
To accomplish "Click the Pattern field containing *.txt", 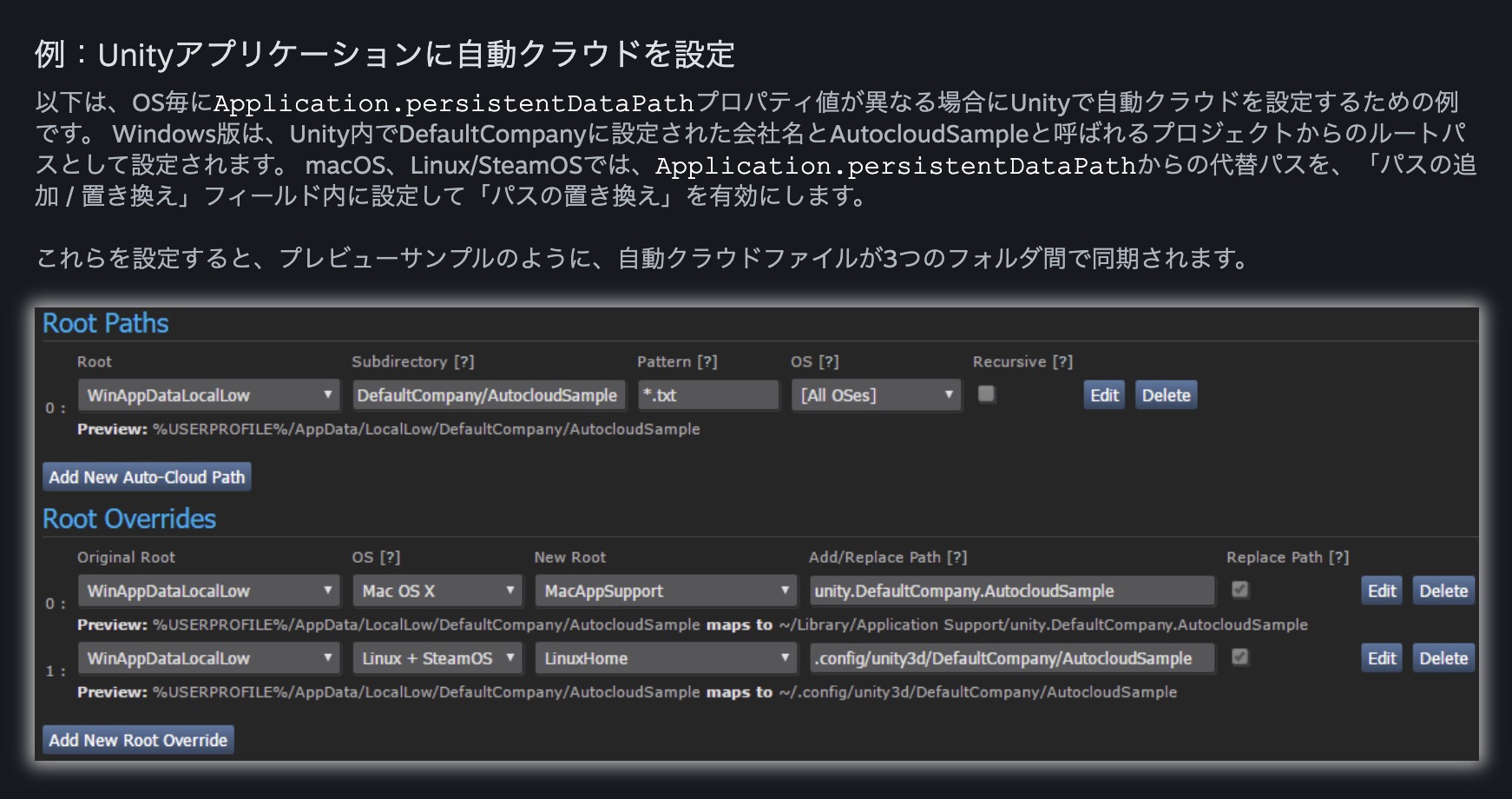I will (x=708, y=395).
